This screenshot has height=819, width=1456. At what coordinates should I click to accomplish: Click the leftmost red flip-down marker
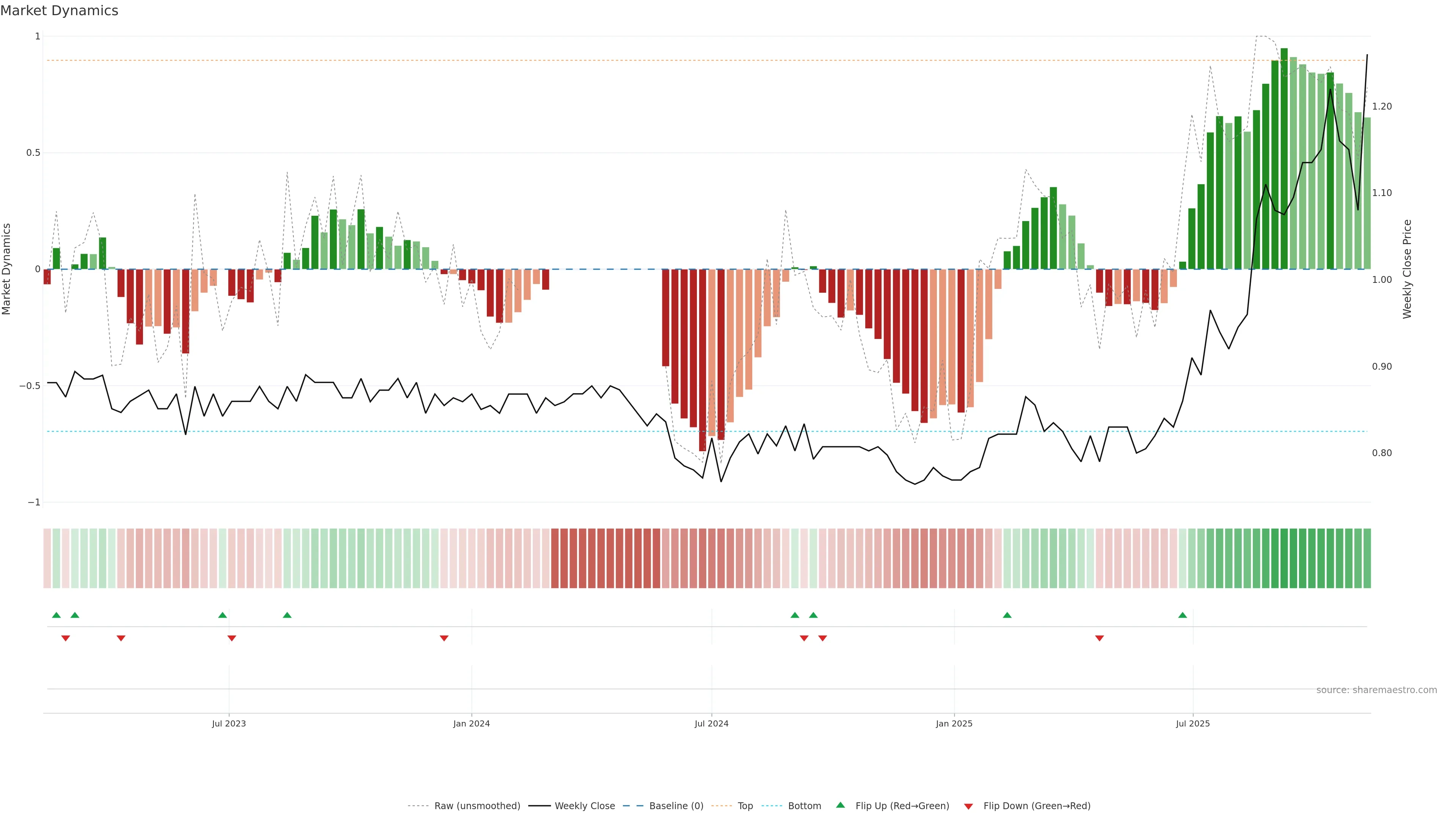tap(66, 638)
